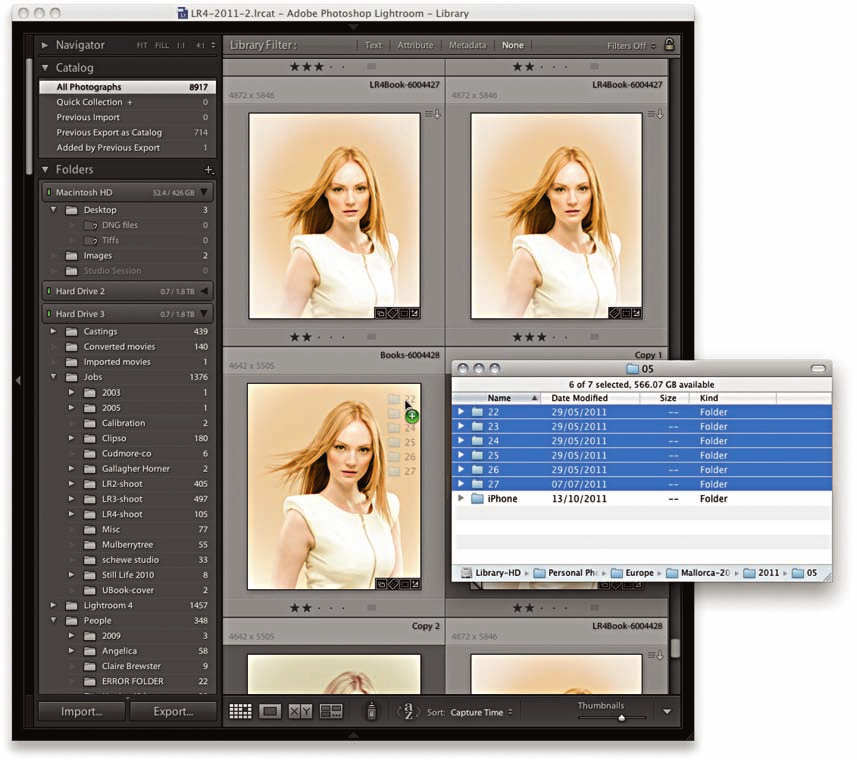Click the Export... button
This screenshot has width=857, height=760.
click(x=173, y=711)
